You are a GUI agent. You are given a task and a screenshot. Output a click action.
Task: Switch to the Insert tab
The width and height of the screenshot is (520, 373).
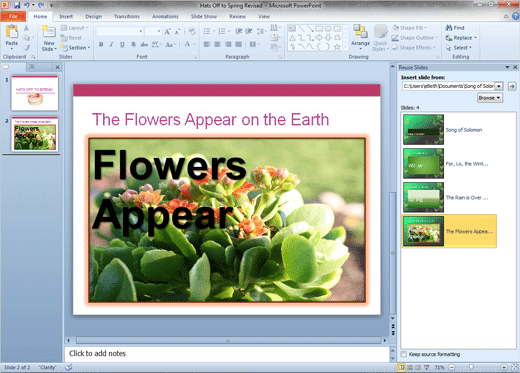66,16
